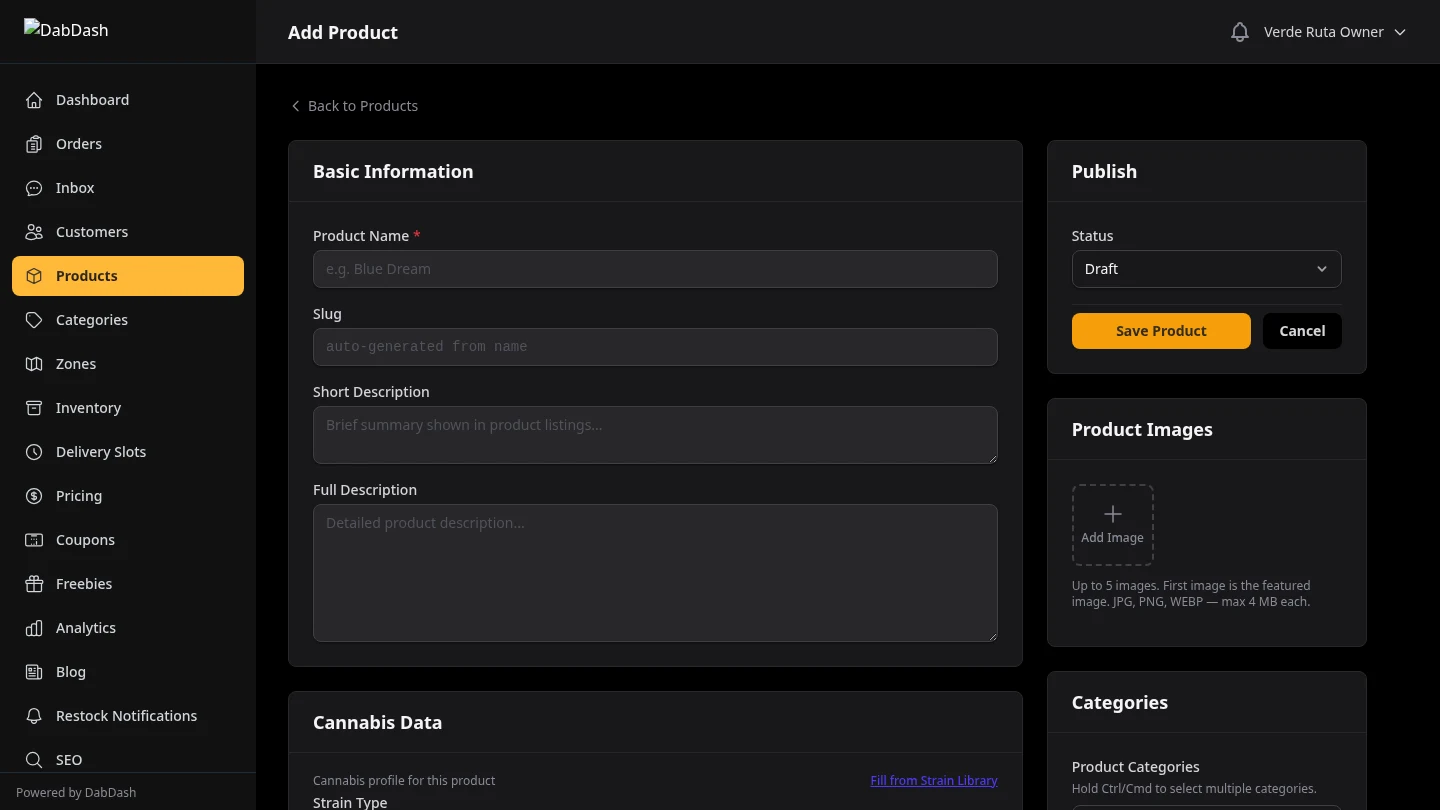
Task: Select the Categories tag icon
Action: 33,320
